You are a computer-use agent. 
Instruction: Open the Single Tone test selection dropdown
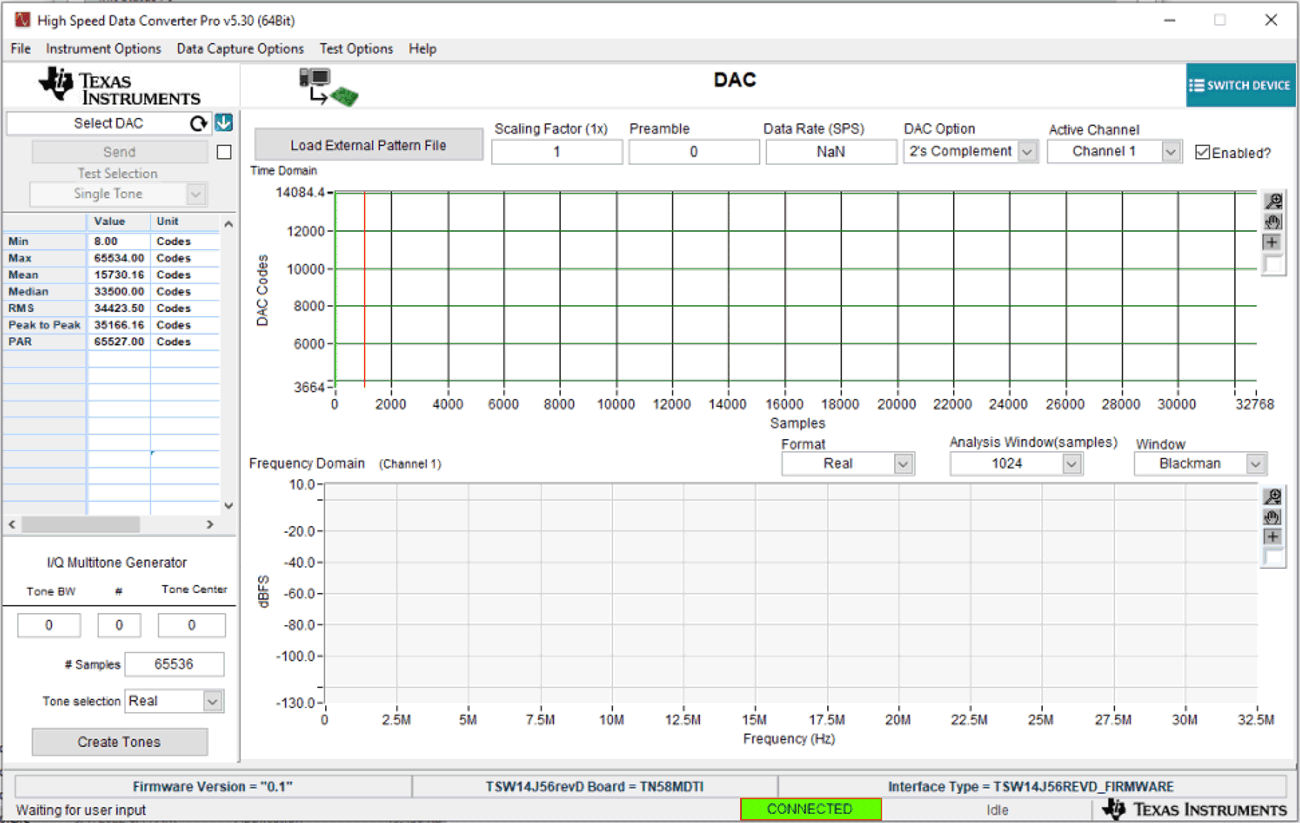tap(196, 194)
